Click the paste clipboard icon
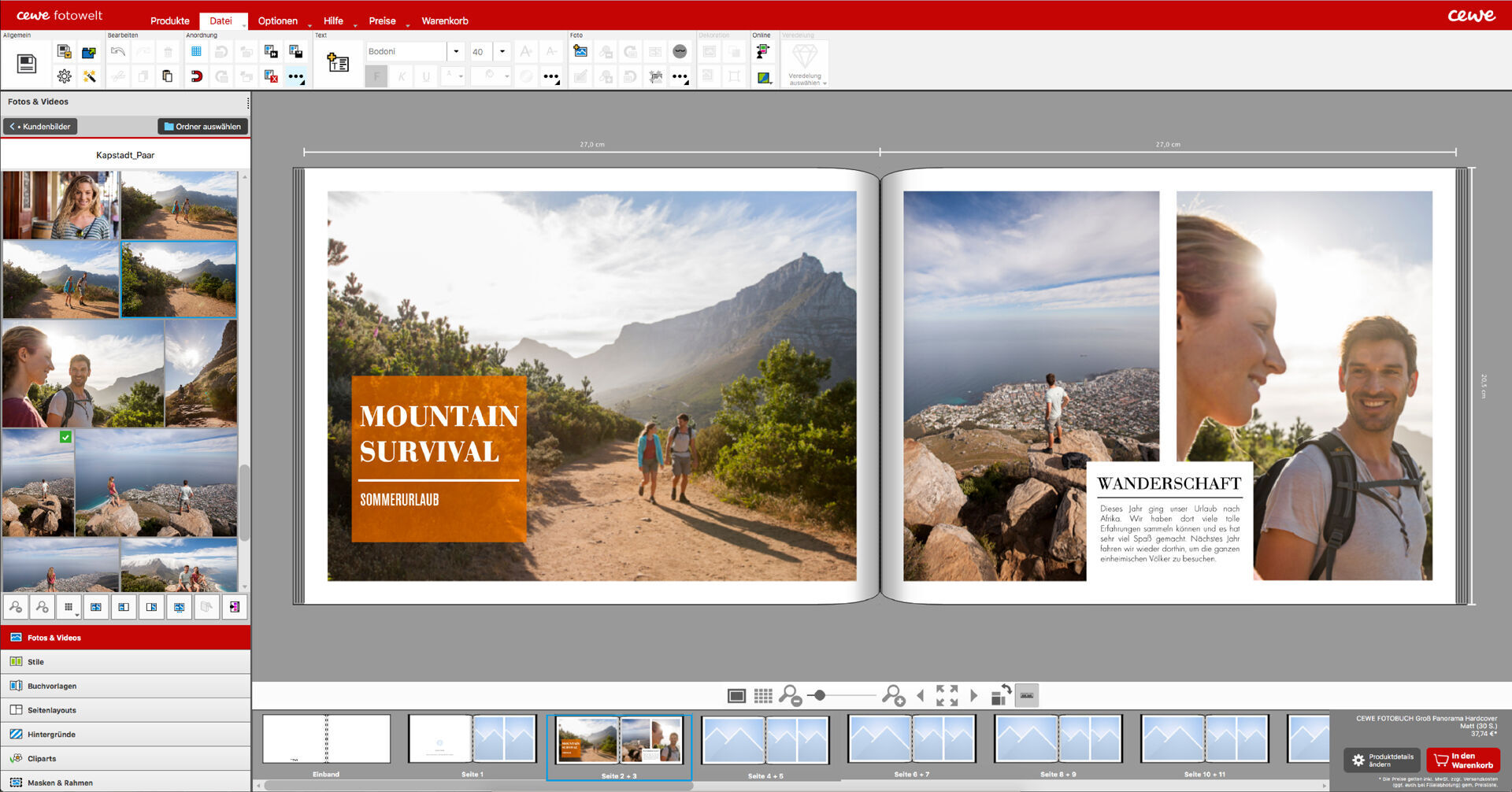1512x792 pixels. tap(168, 76)
